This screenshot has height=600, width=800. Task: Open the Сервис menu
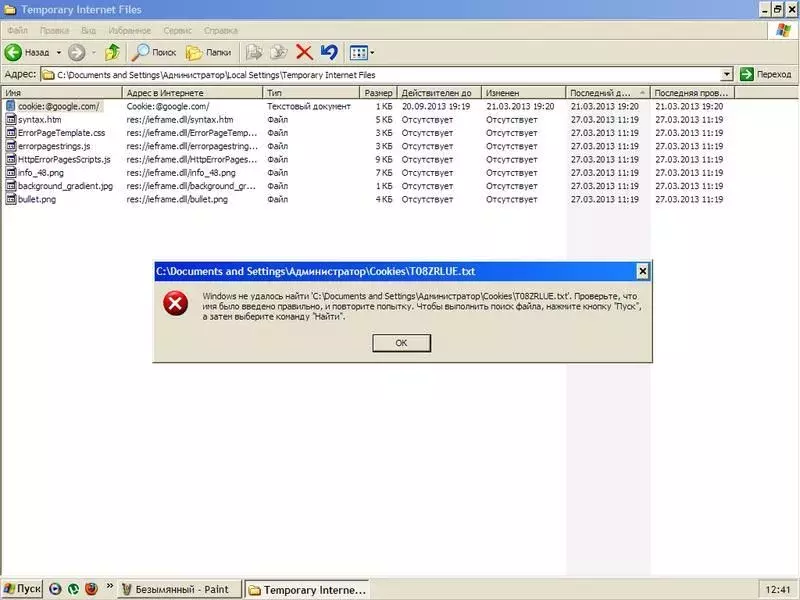tap(178, 31)
